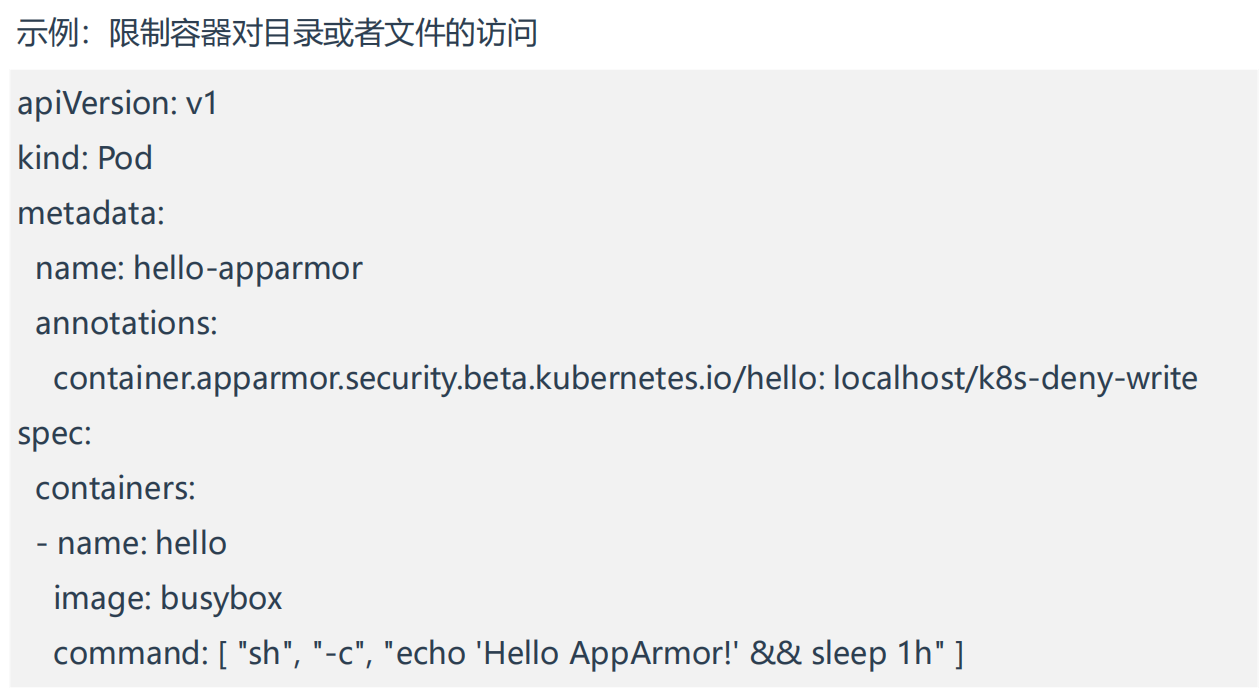The width and height of the screenshot is (1260, 695).
Task: Click the - name: hello list item
Action: pyautogui.click(x=131, y=544)
